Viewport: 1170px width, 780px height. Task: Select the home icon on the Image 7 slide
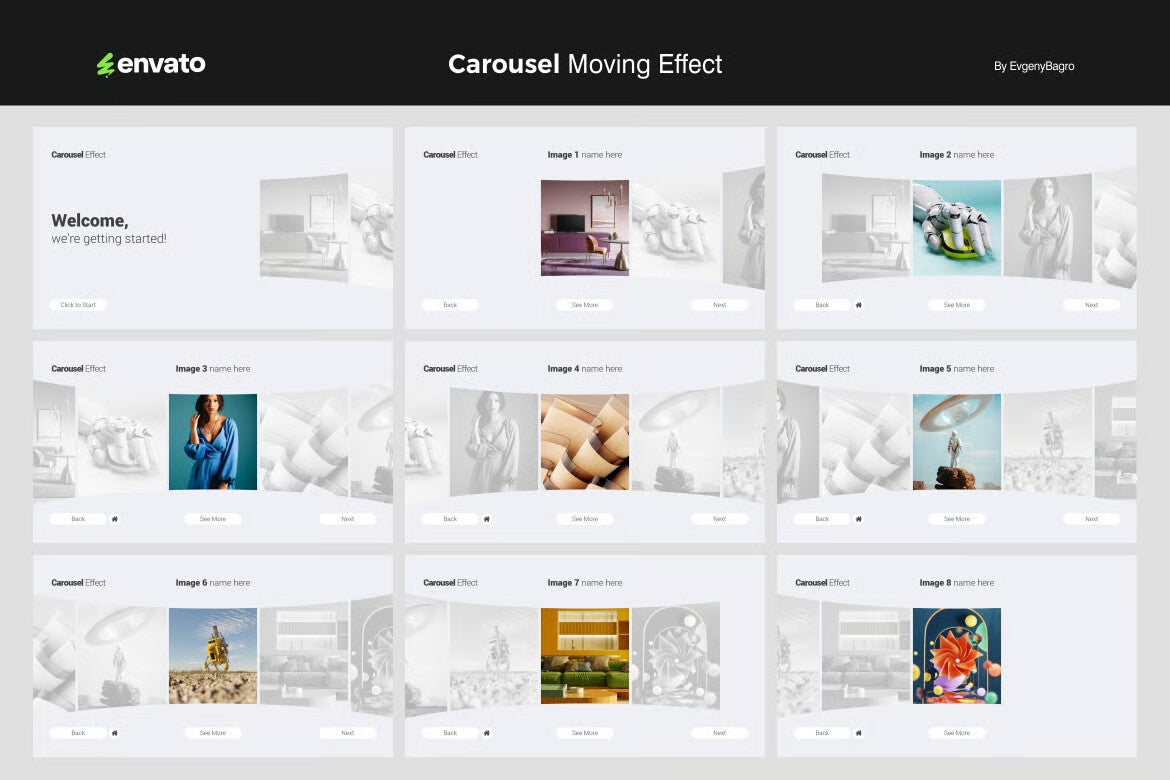(x=487, y=732)
